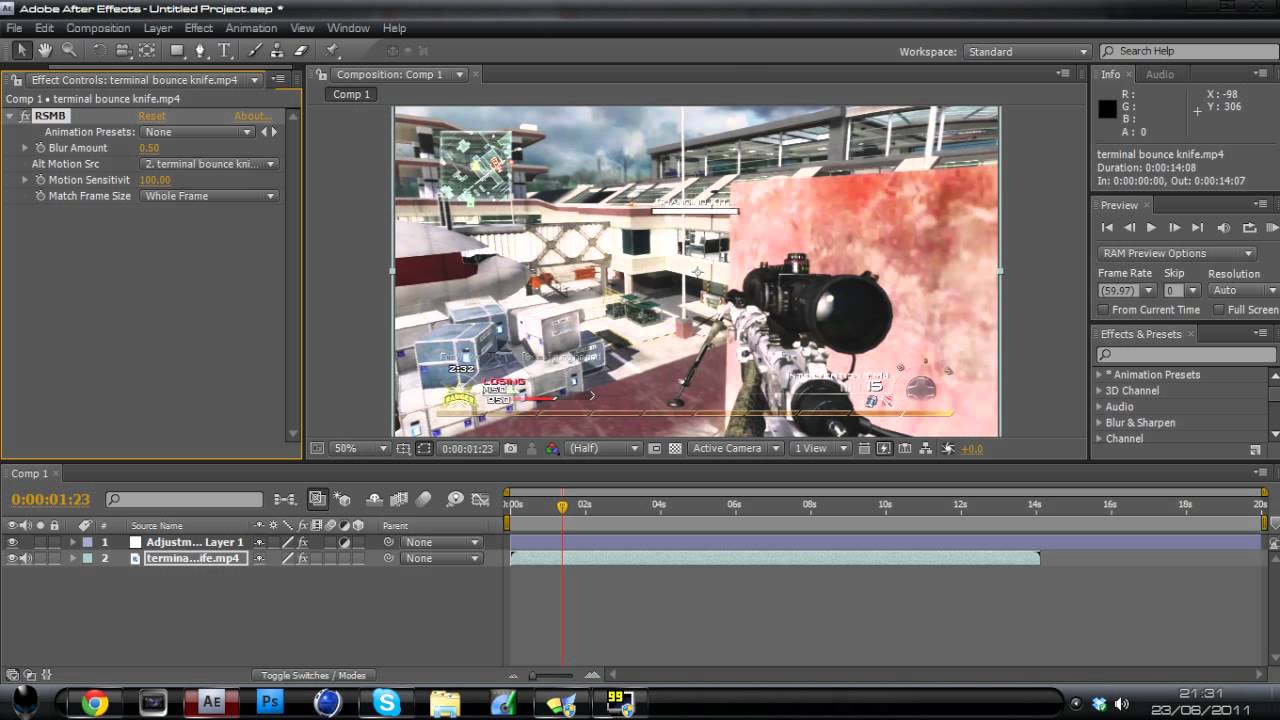
Task: Open the 50% magnification dropdown
Action: (359, 449)
